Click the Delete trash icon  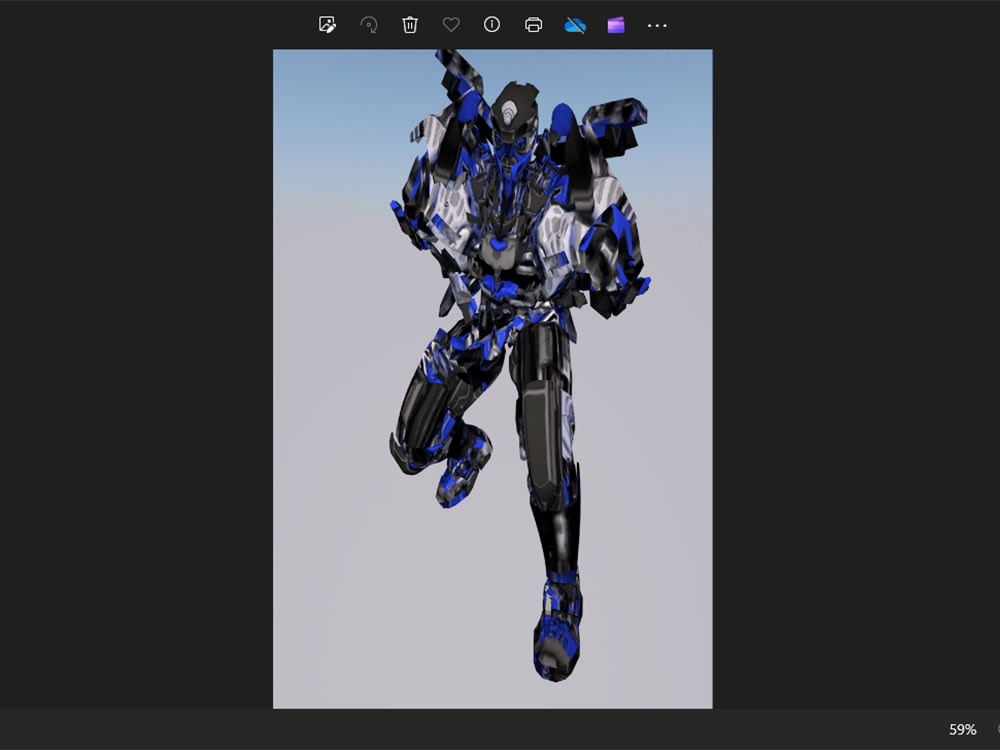[x=409, y=25]
